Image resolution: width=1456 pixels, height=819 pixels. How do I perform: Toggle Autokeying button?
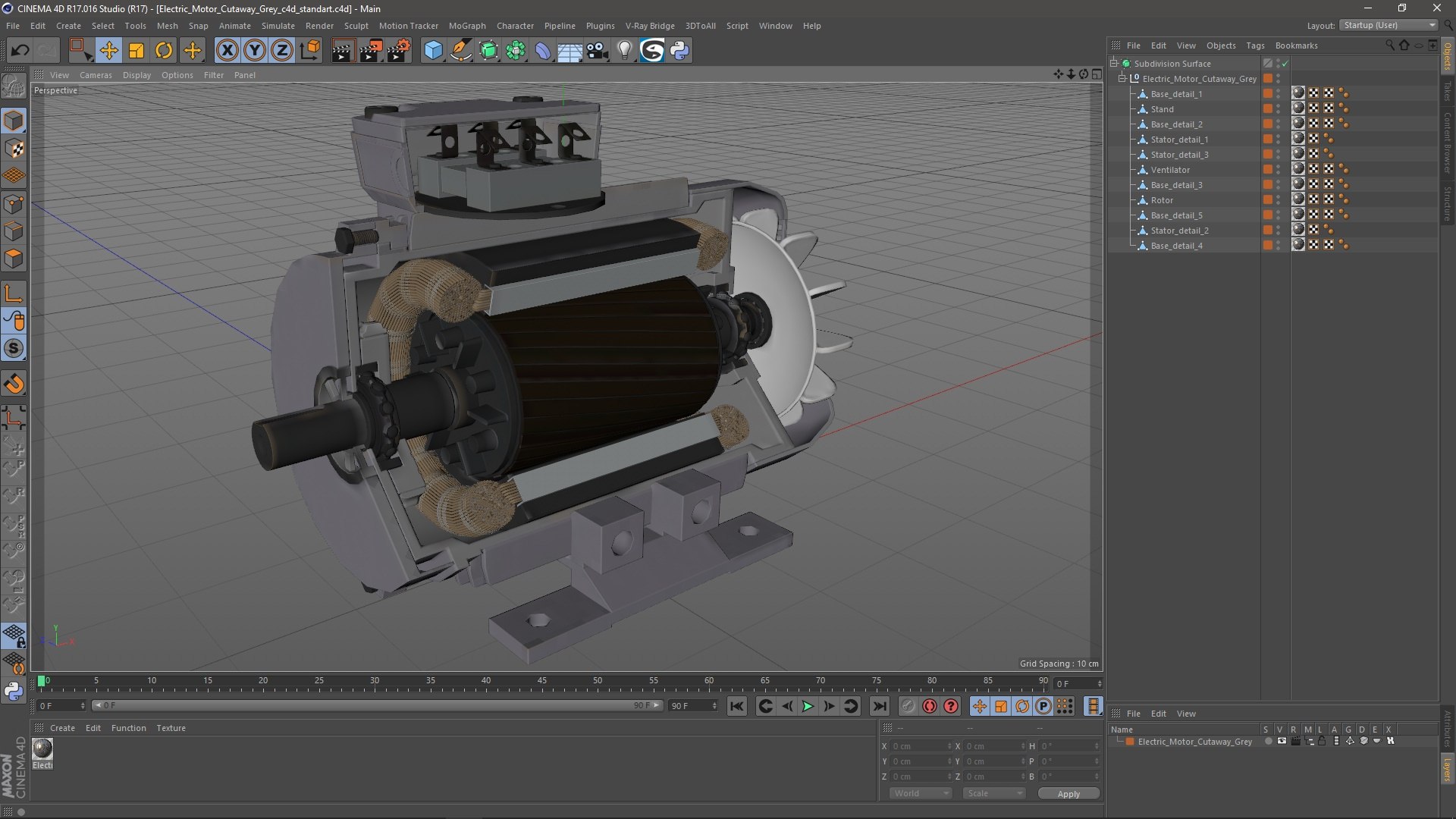tap(930, 706)
